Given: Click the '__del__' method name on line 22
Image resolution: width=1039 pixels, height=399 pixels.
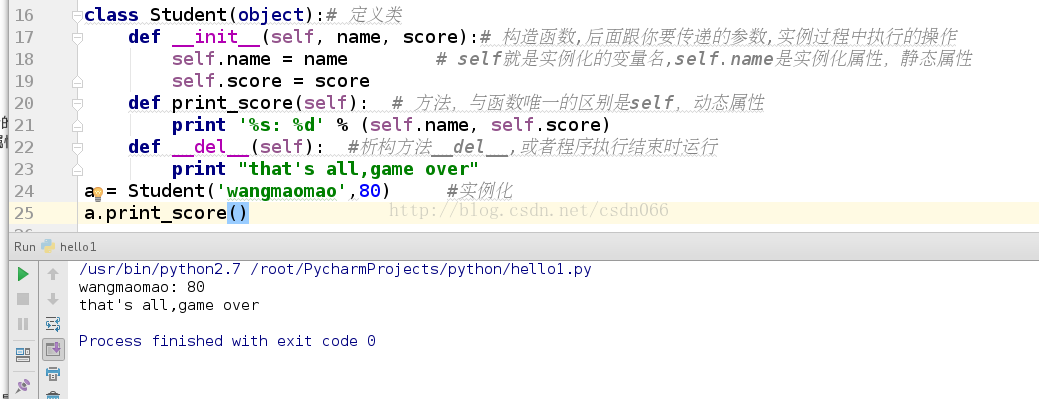Looking at the screenshot, I should pyautogui.click(x=210, y=146).
